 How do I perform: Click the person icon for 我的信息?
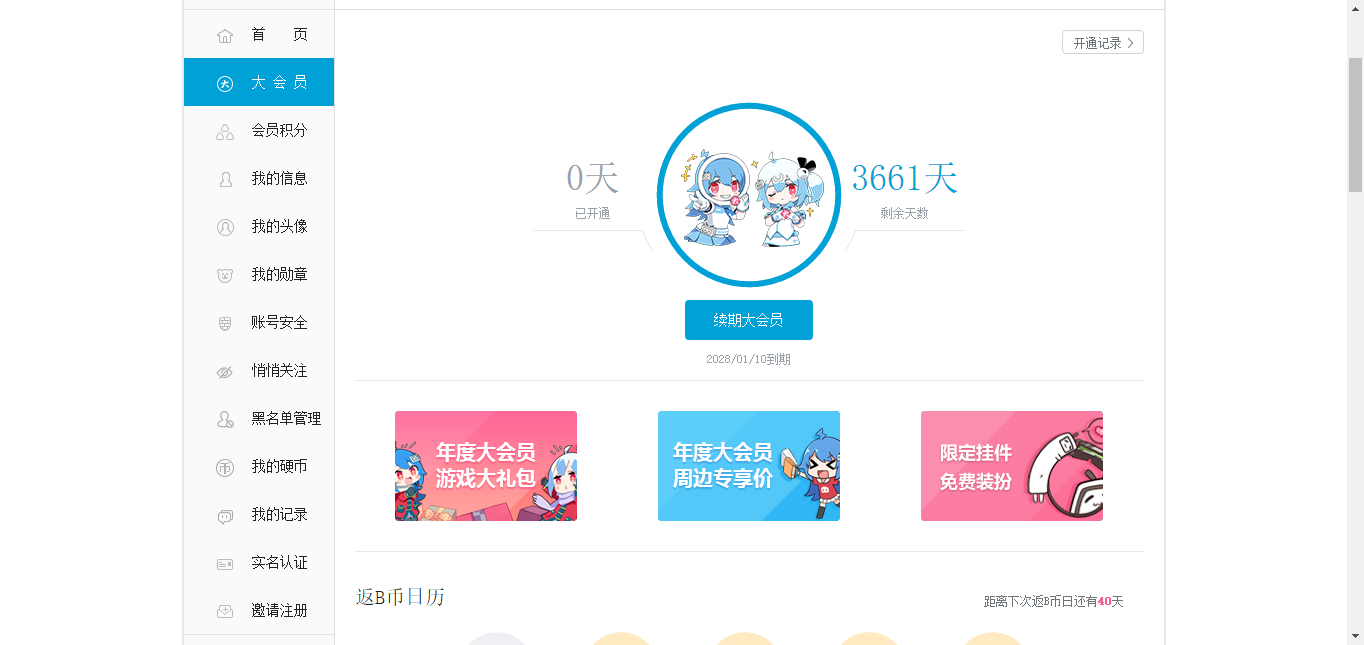(x=225, y=179)
